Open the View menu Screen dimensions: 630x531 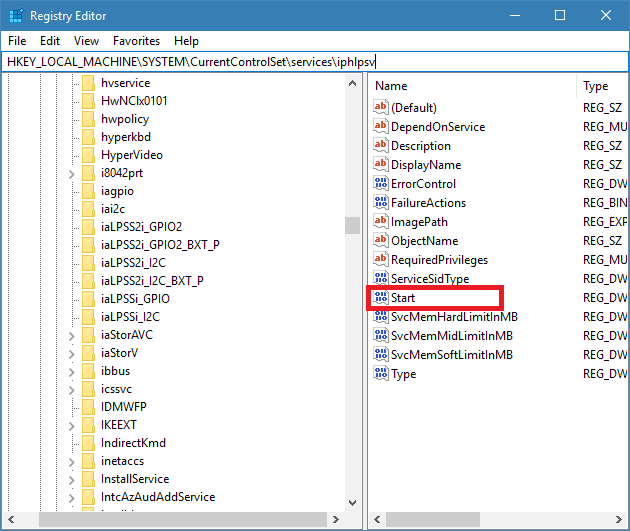point(86,41)
